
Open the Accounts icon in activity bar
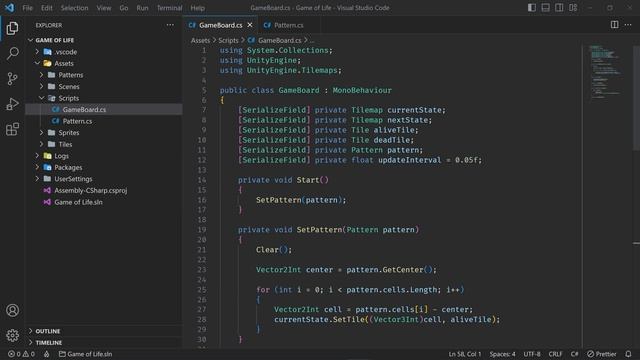[12, 310]
